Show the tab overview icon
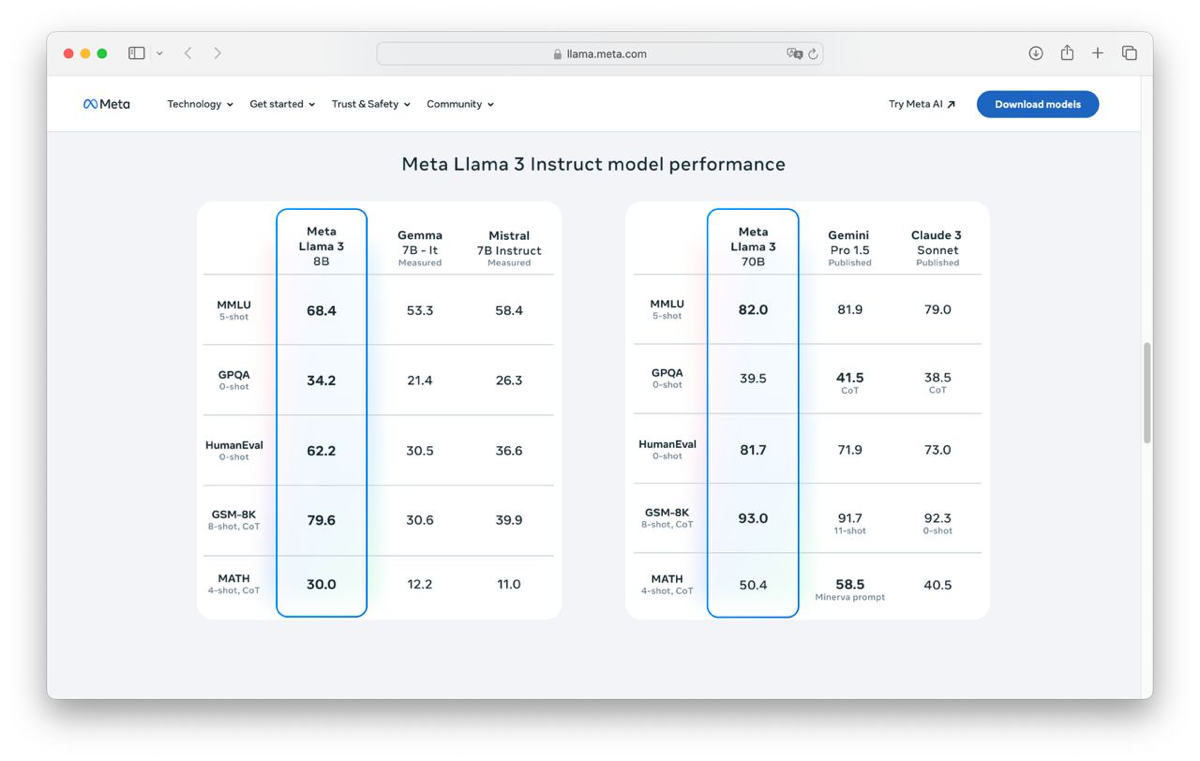This screenshot has width=1200, height=761. [x=1129, y=53]
